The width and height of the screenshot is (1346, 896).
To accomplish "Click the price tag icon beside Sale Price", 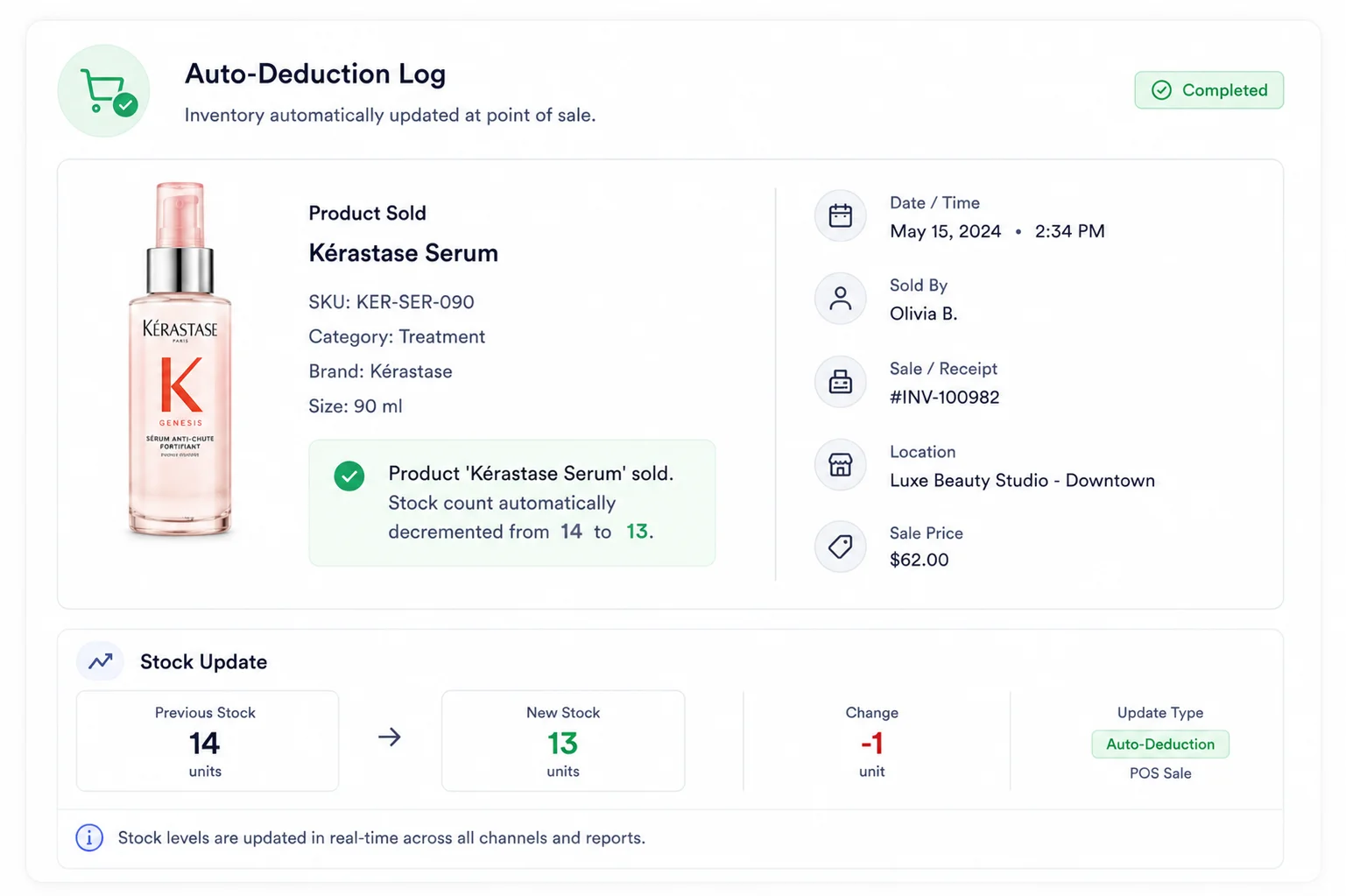I will pyautogui.click(x=841, y=547).
